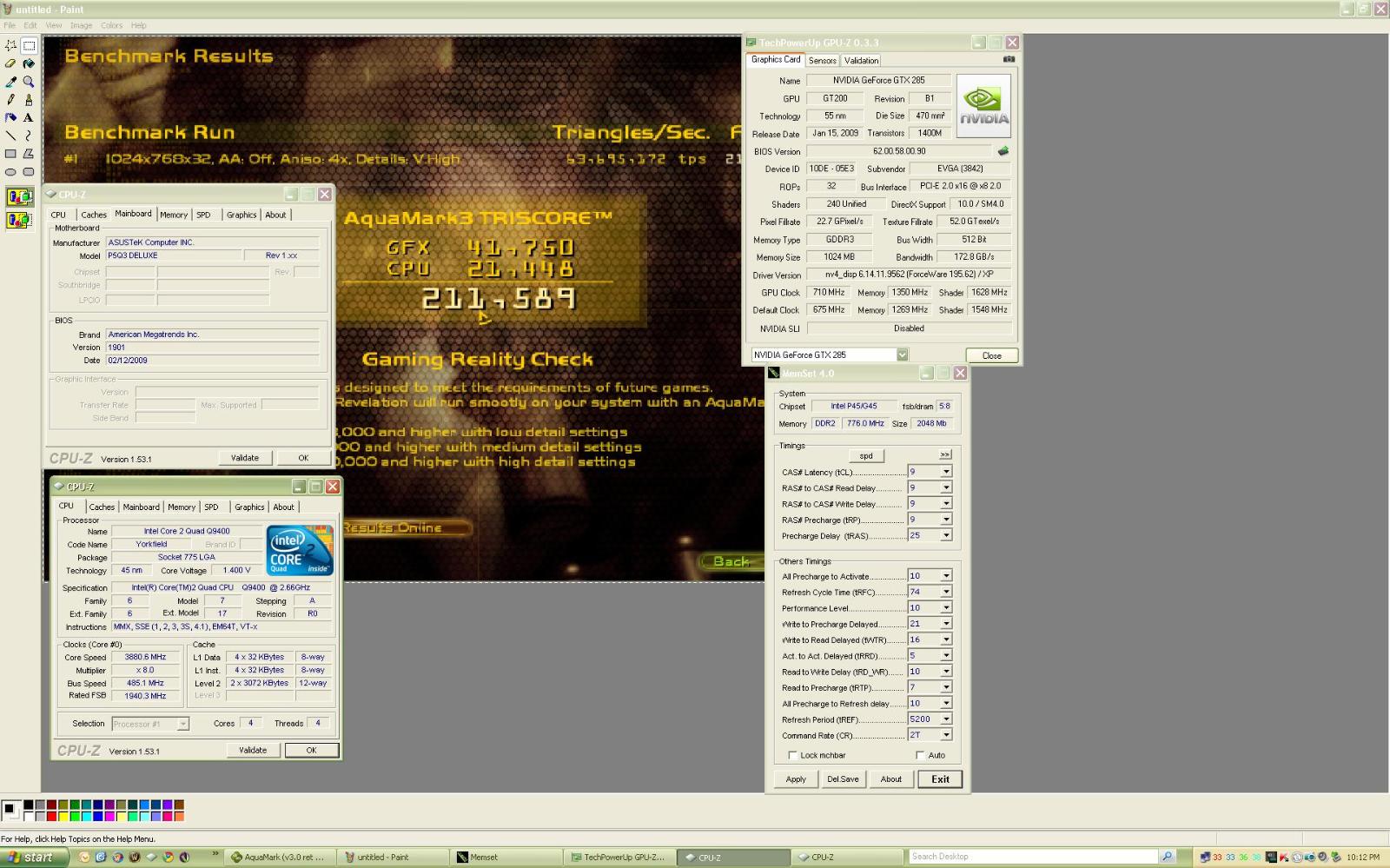Open the File menu in Paint
Viewport: 1390px width, 868px height.
10,25
